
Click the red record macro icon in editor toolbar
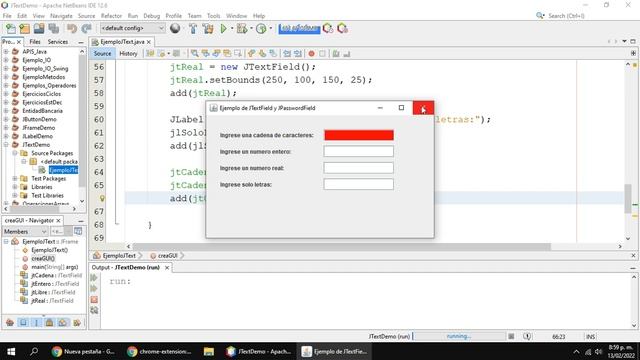click(311, 53)
